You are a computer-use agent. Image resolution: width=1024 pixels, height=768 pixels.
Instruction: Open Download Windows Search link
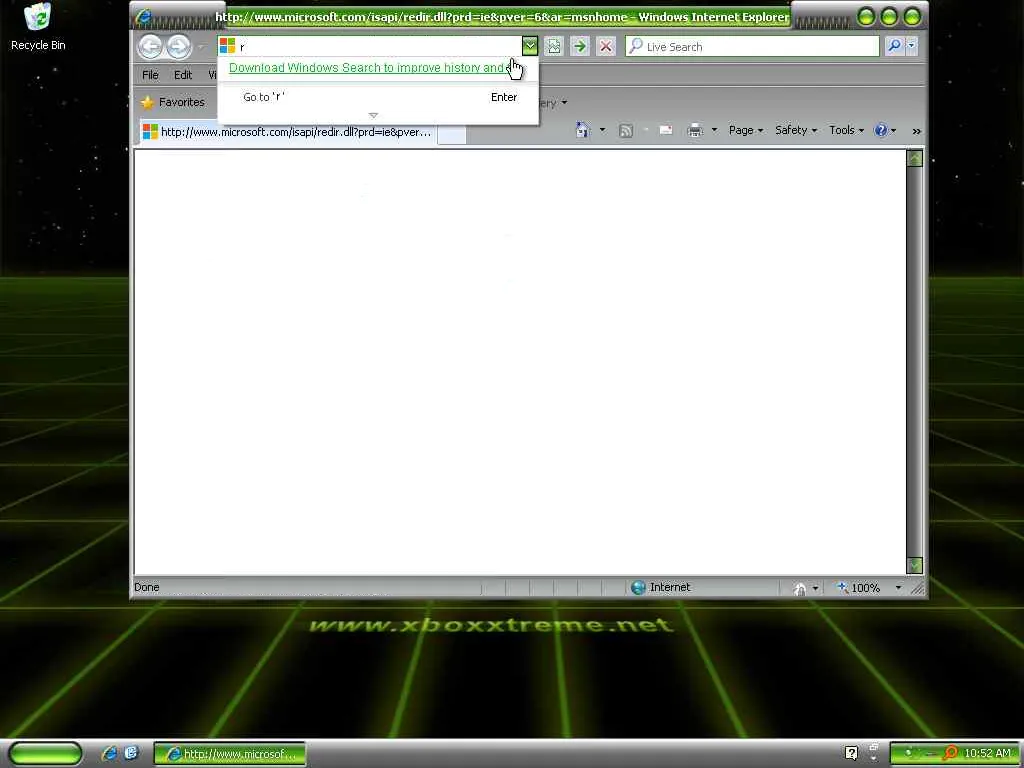coord(367,67)
